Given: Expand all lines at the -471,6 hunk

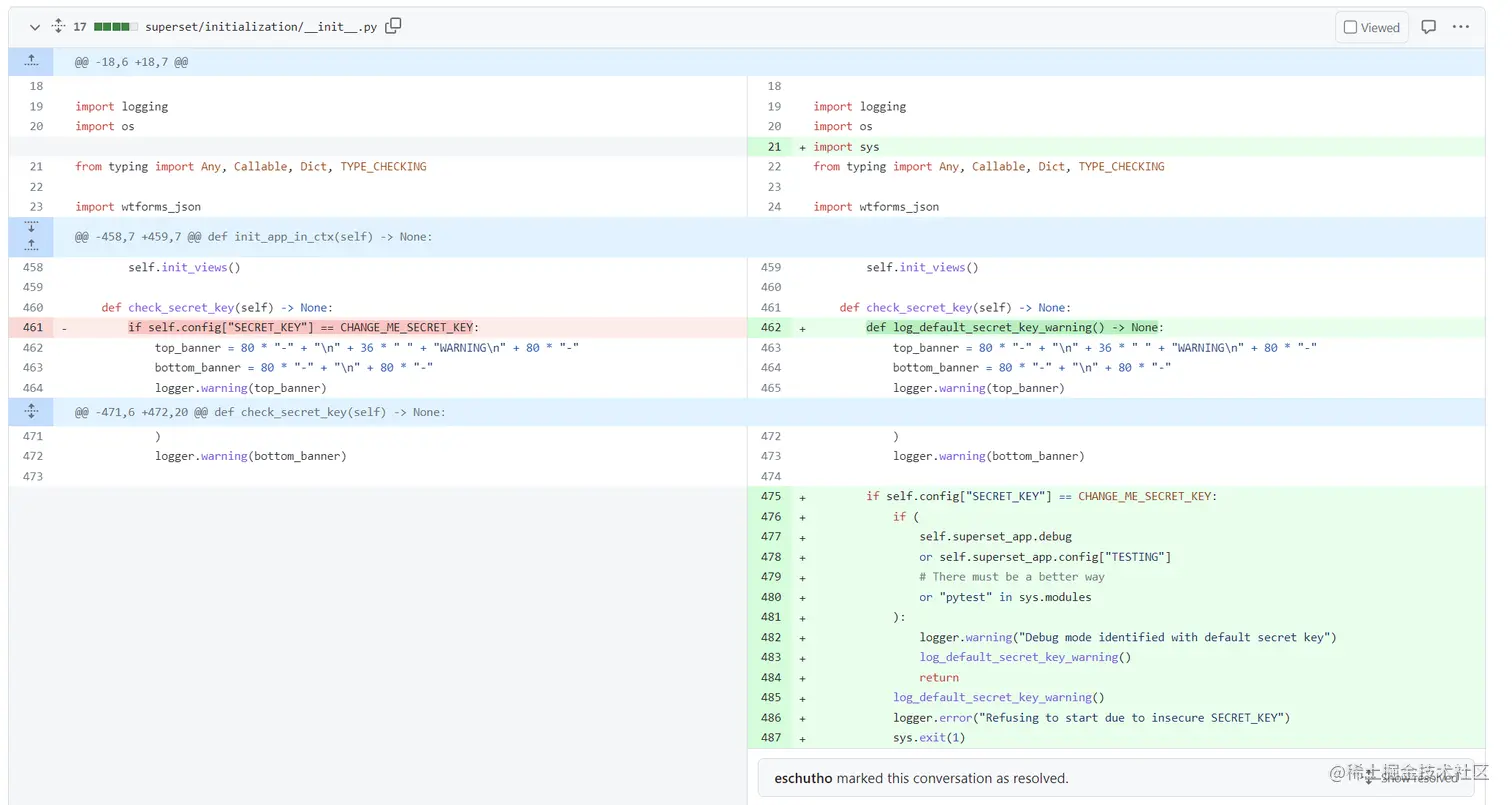Looking at the screenshot, I should point(31,411).
